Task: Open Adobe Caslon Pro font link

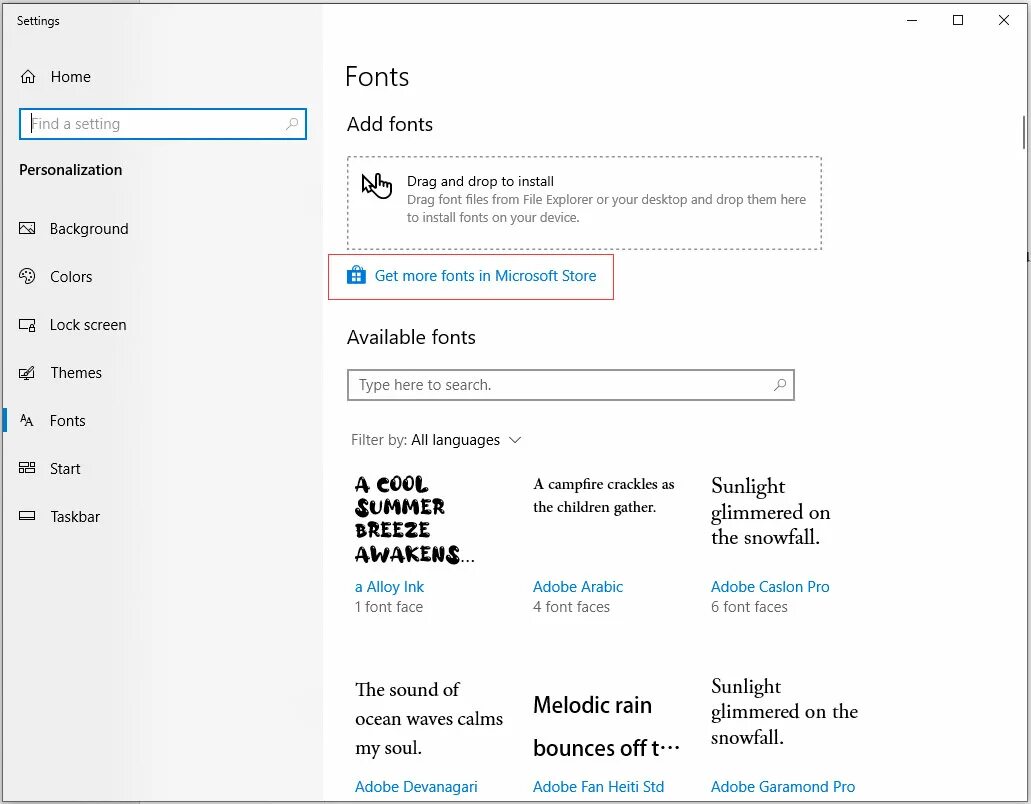Action: [x=770, y=586]
